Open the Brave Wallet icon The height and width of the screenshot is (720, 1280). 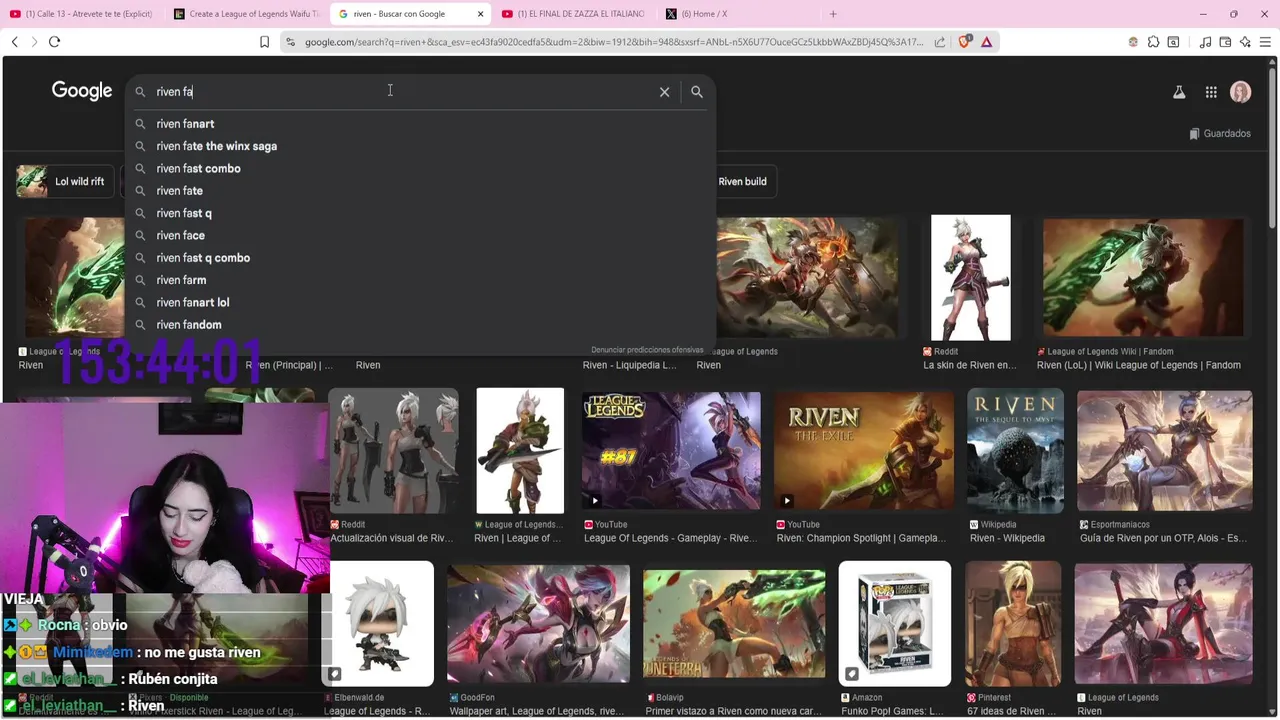[1225, 42]
